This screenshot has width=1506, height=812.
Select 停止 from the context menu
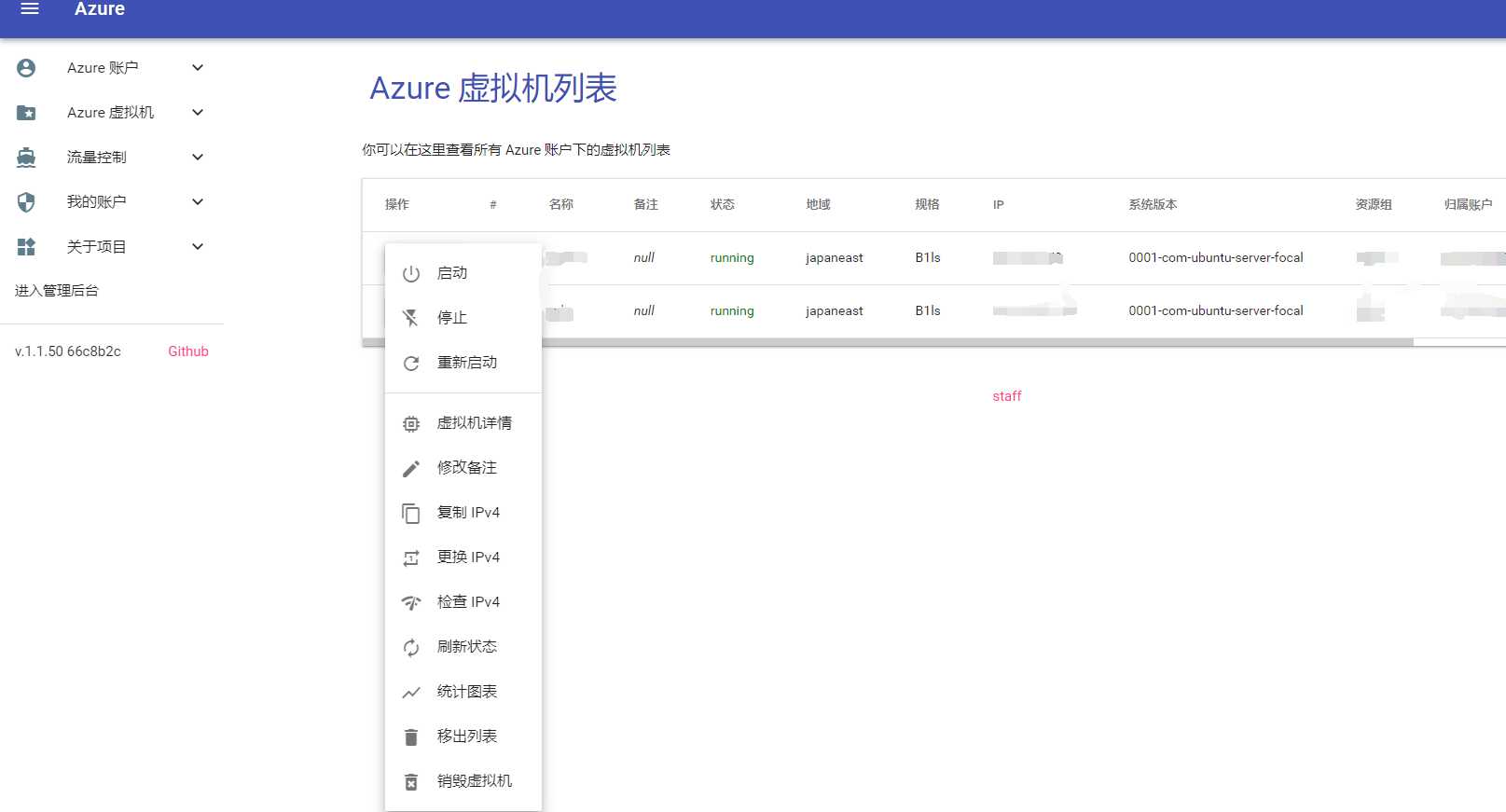(x=463, y=318)
